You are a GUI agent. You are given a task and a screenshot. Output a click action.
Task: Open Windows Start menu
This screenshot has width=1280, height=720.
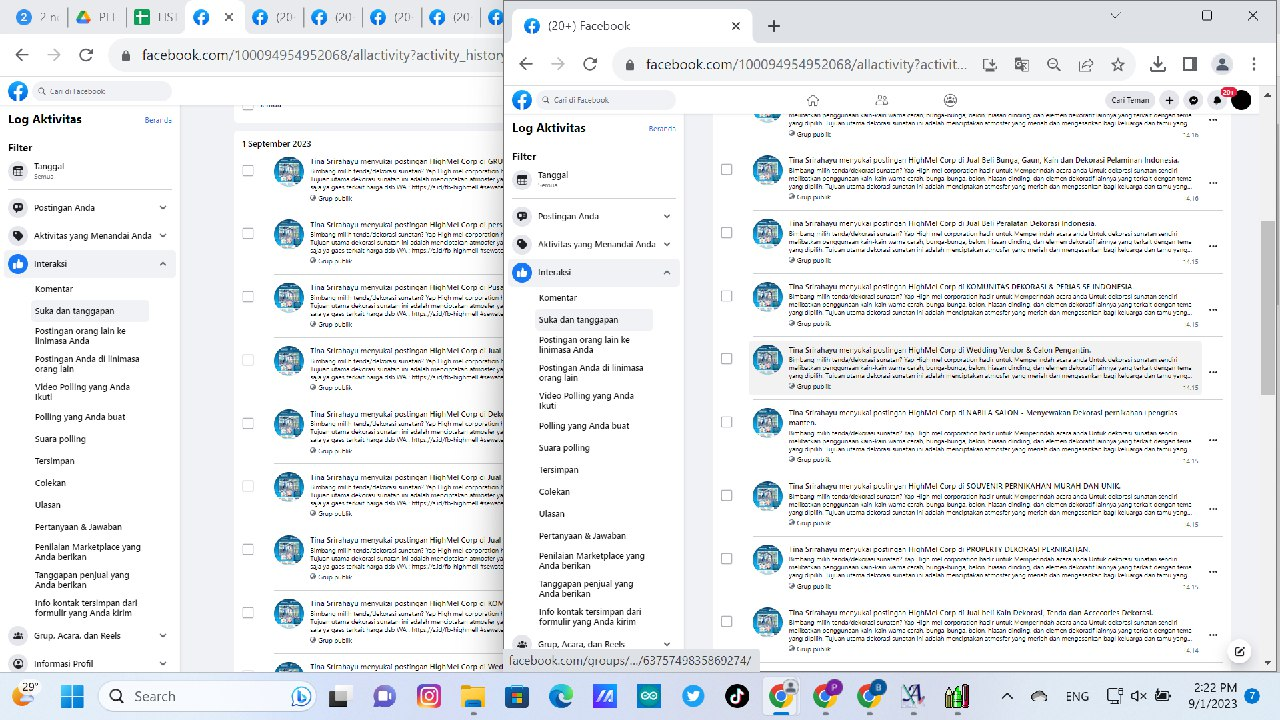[72, 696]
